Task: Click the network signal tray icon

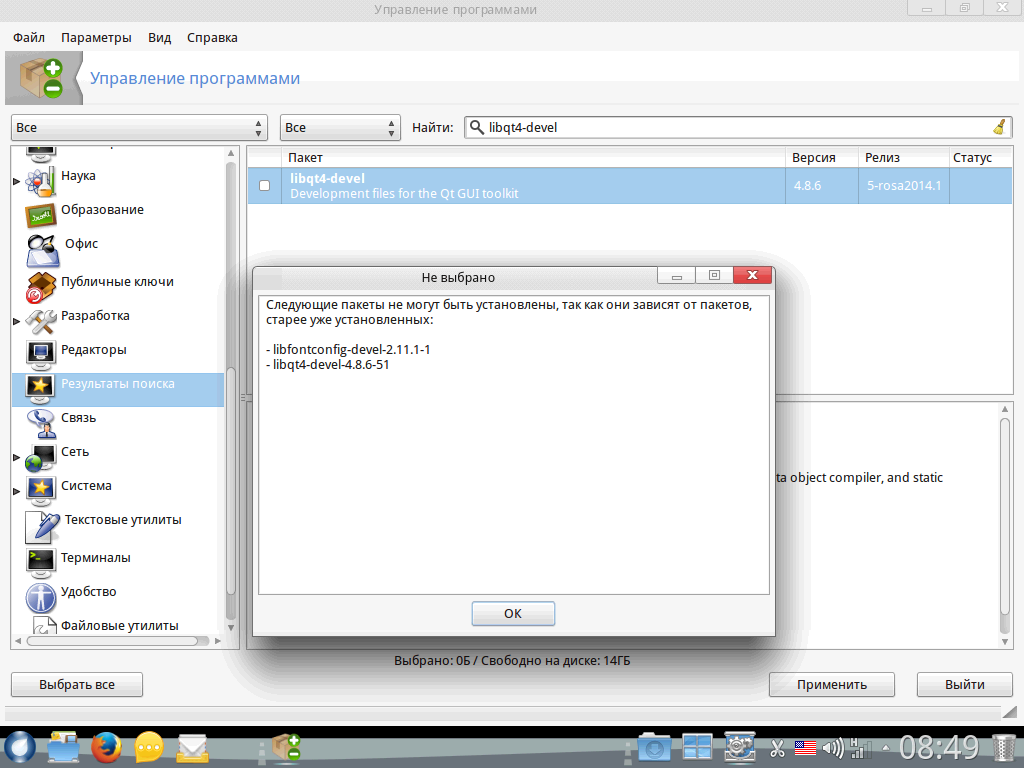Action: (x=861, y=748)
